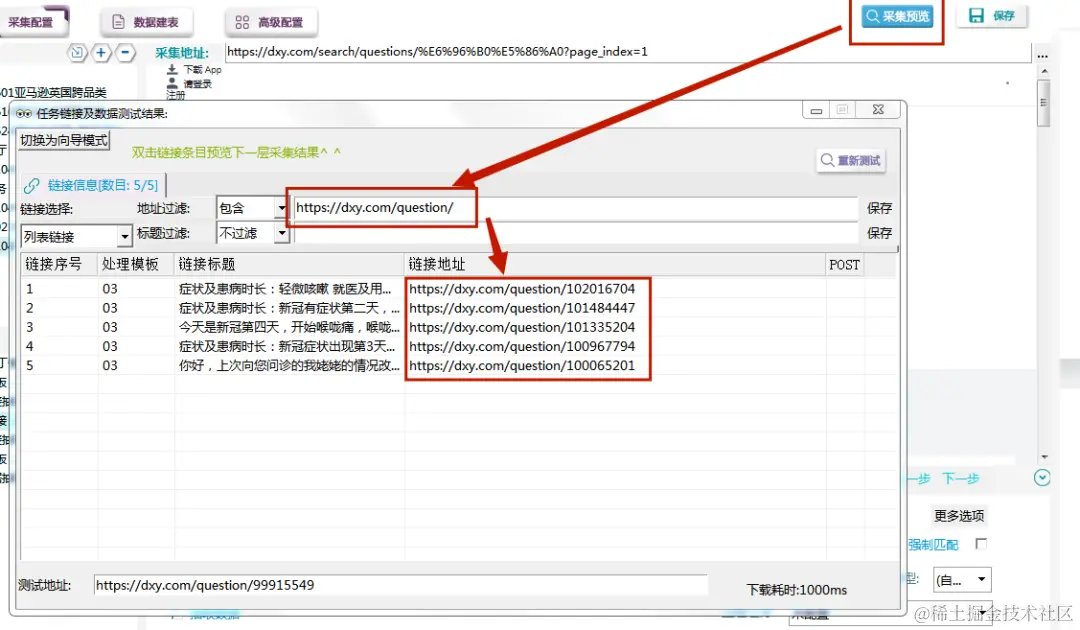Open the (自... type dropdown
Viewport: 1080px width, 630px height.
coord(962,580)
